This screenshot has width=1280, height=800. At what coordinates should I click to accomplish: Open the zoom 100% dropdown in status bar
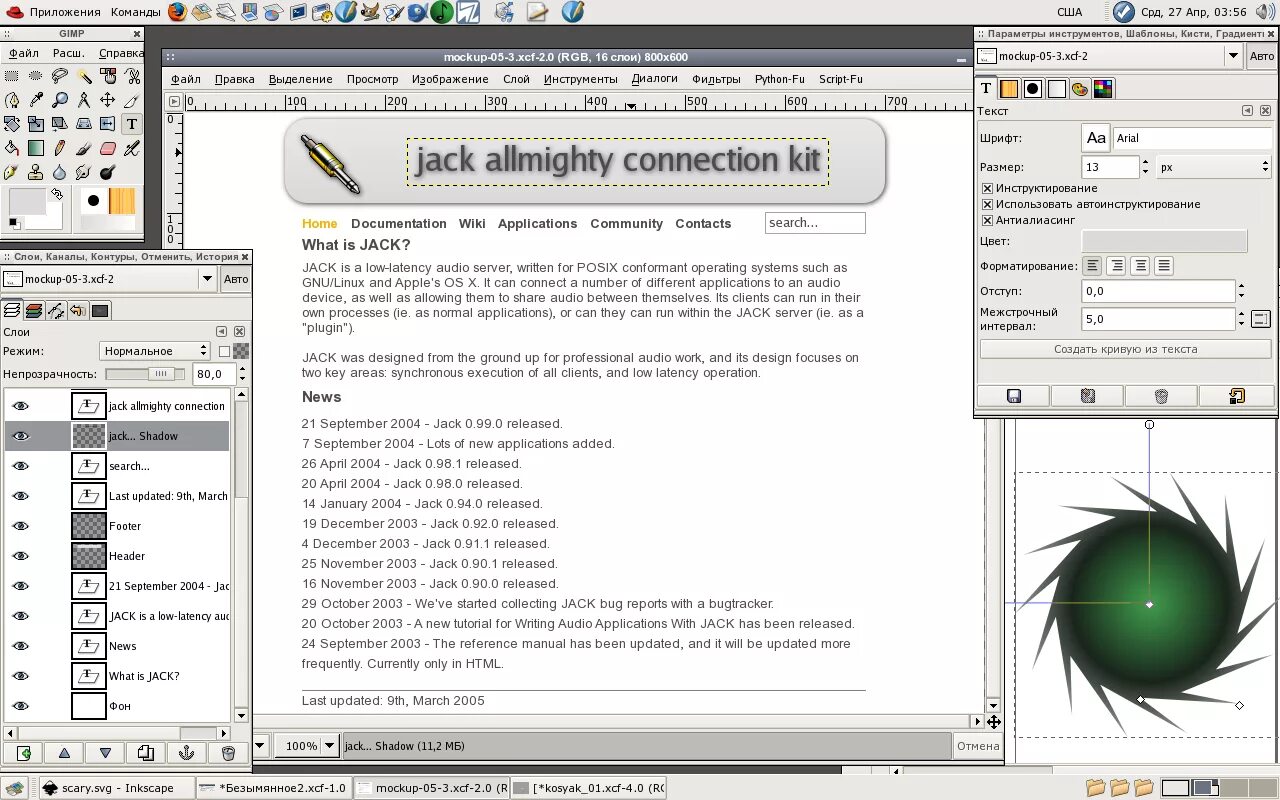pyautogui.click(x=307, y=746)
